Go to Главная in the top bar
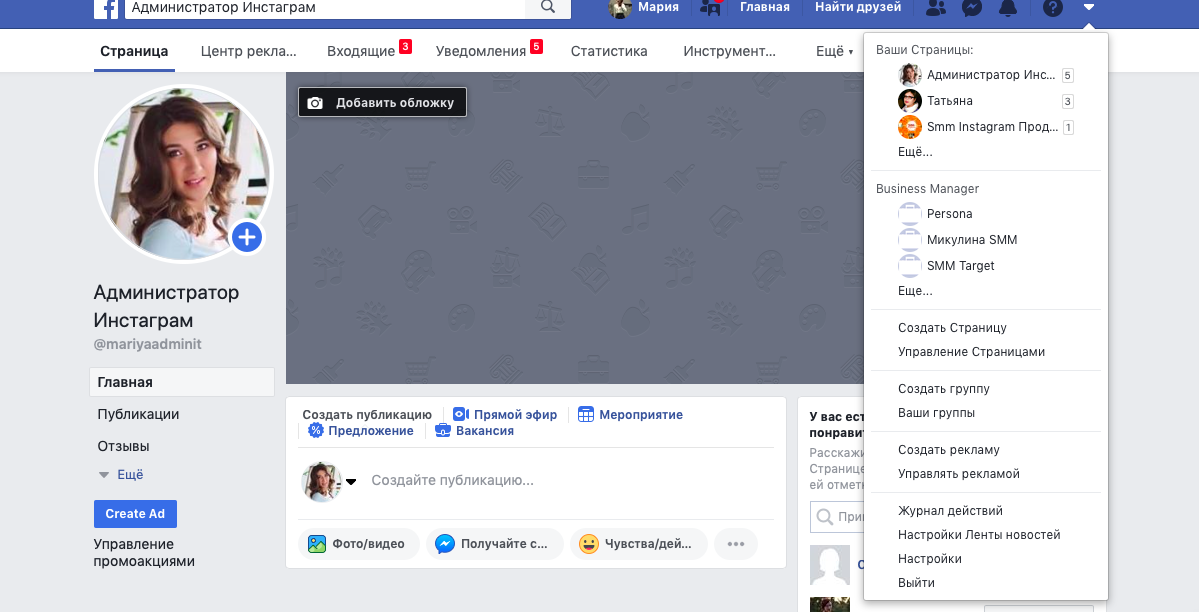The image size is (1199, 612). point(765,8)
